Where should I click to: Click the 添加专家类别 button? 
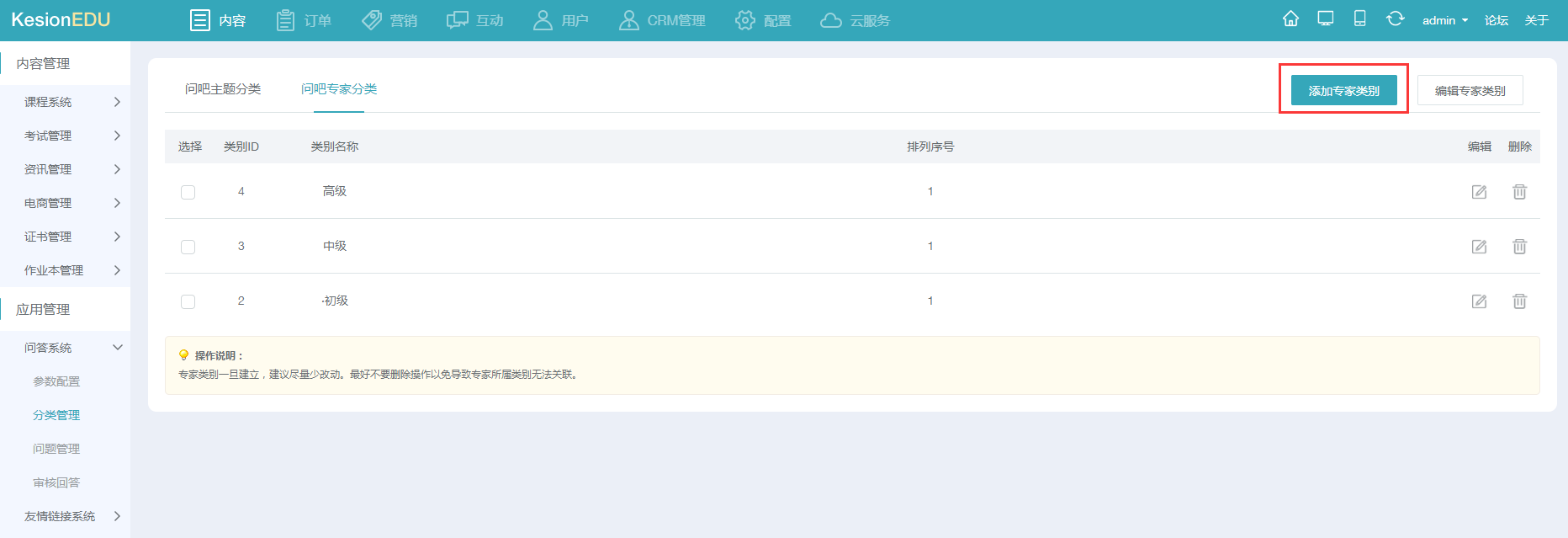1343,91
